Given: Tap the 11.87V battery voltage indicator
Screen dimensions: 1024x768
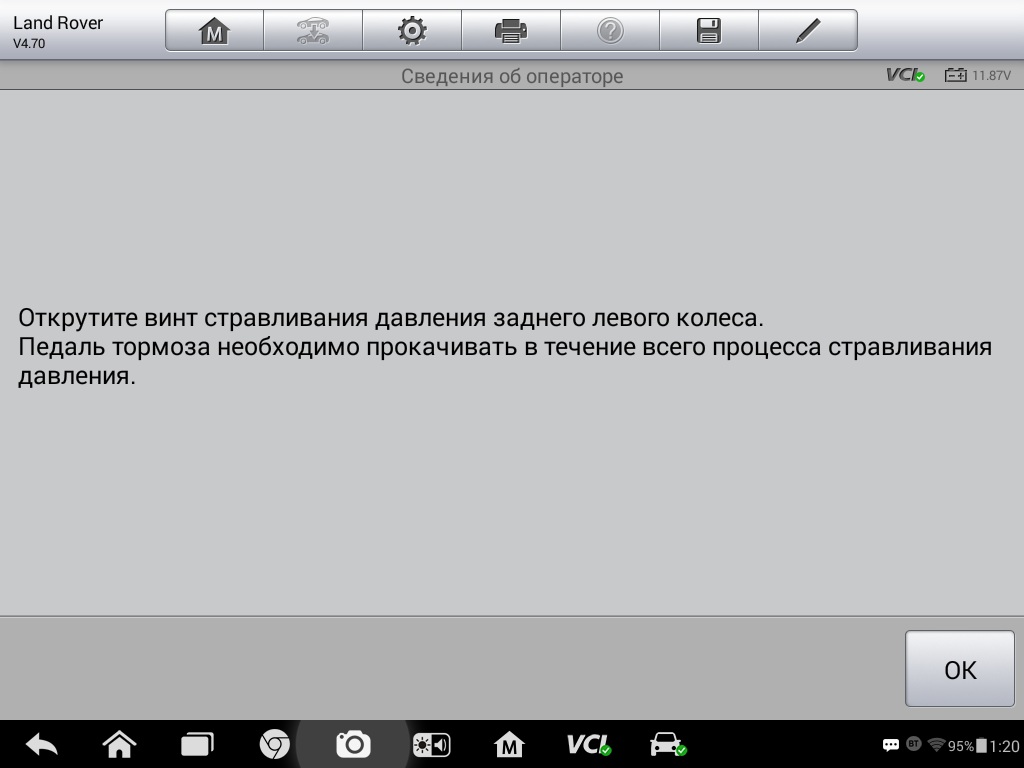Looking at the screenshot, I should tap(978, 75).
